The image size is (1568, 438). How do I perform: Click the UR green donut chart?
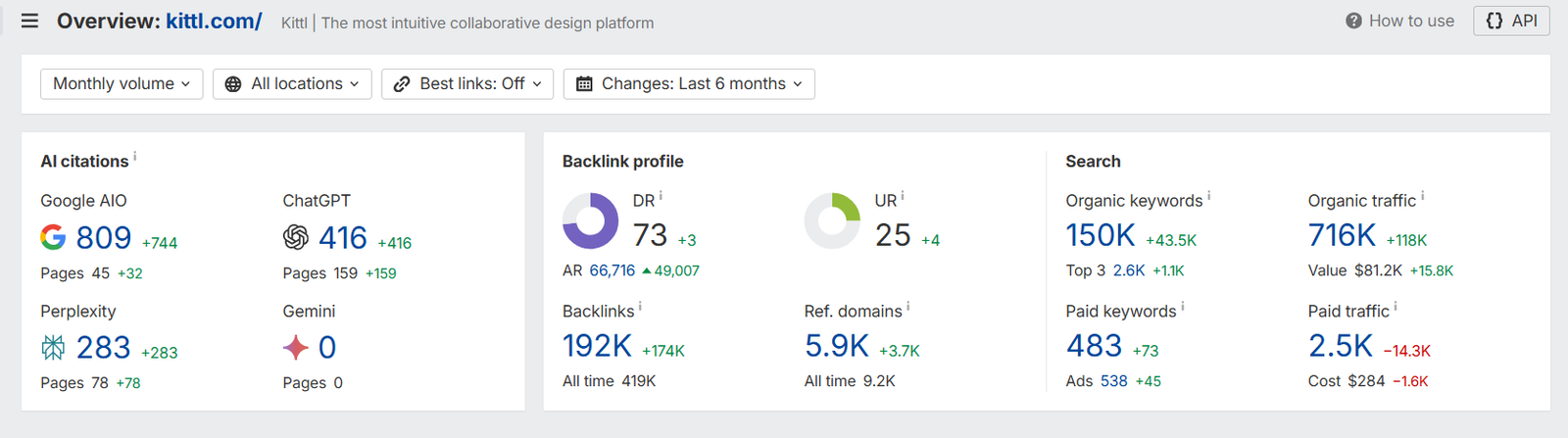832,220
